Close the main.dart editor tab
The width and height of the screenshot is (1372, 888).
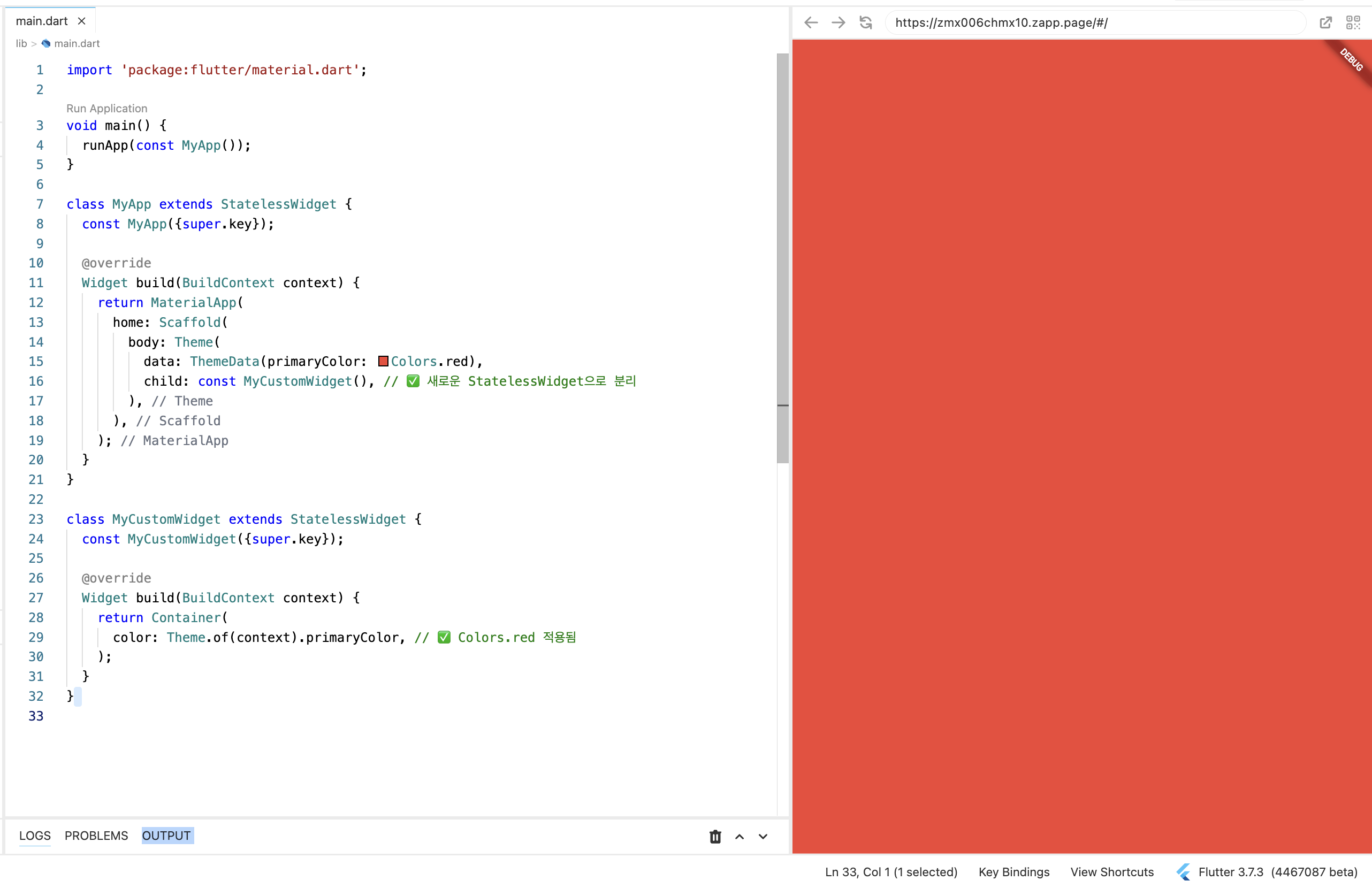[82, 21]
